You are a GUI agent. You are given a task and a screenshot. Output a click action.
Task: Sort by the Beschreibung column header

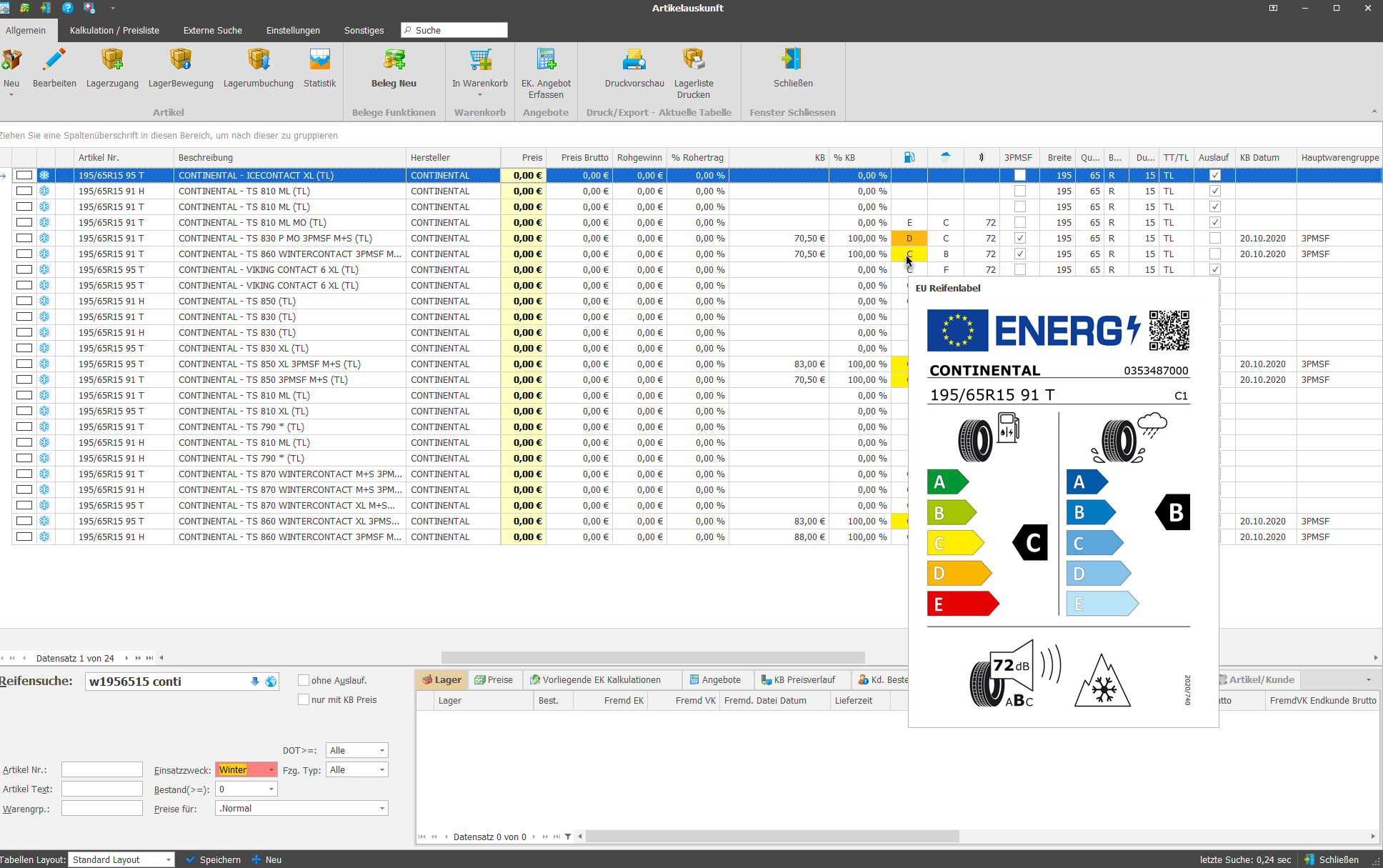tap(290, 157)
